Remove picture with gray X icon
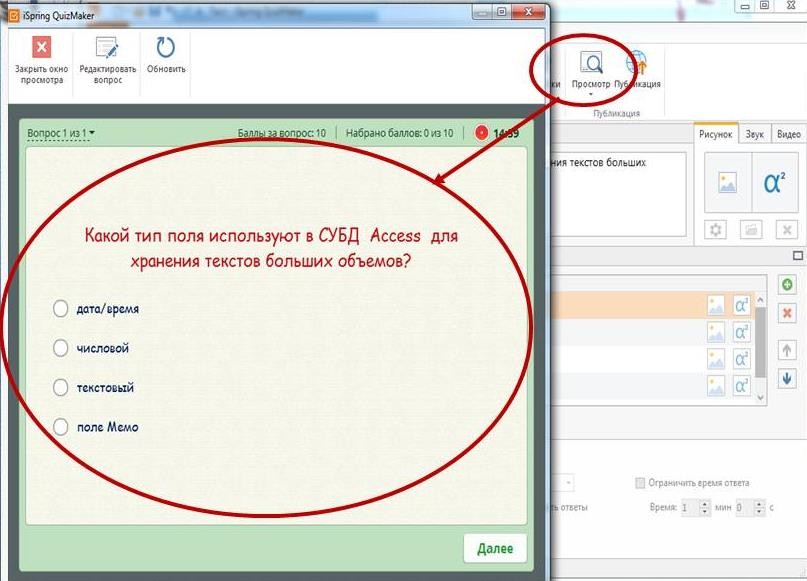Viewport: 807px width, 581px height. [786, 230]
